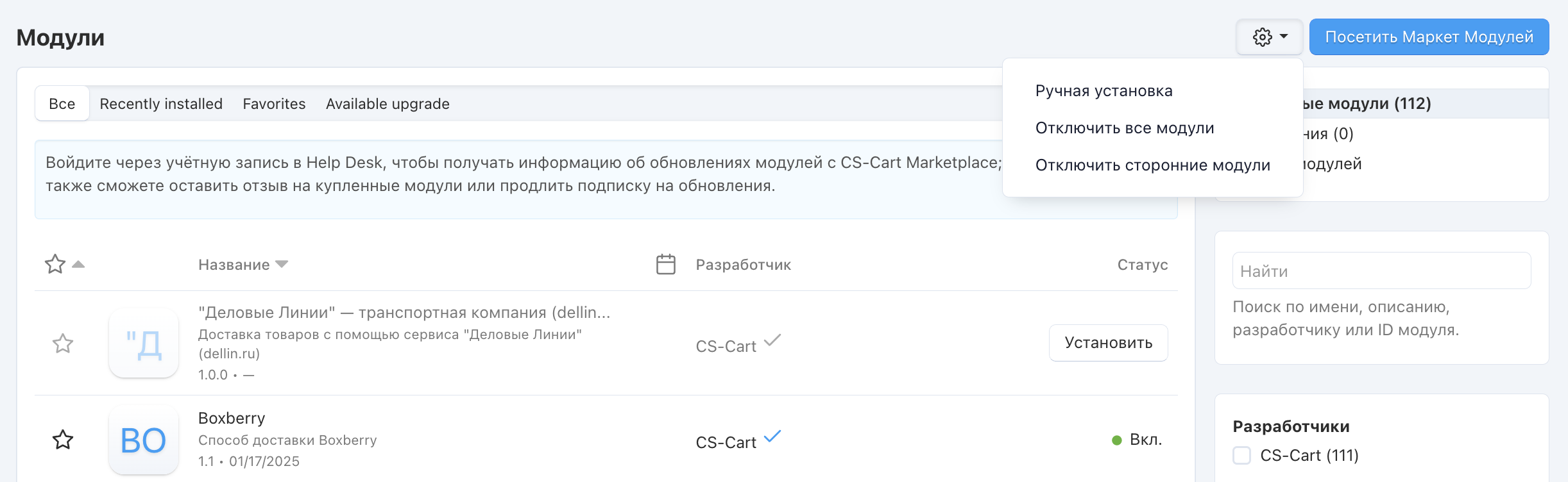Click the Boxberry BO module logo

click(x=144, y=440)
